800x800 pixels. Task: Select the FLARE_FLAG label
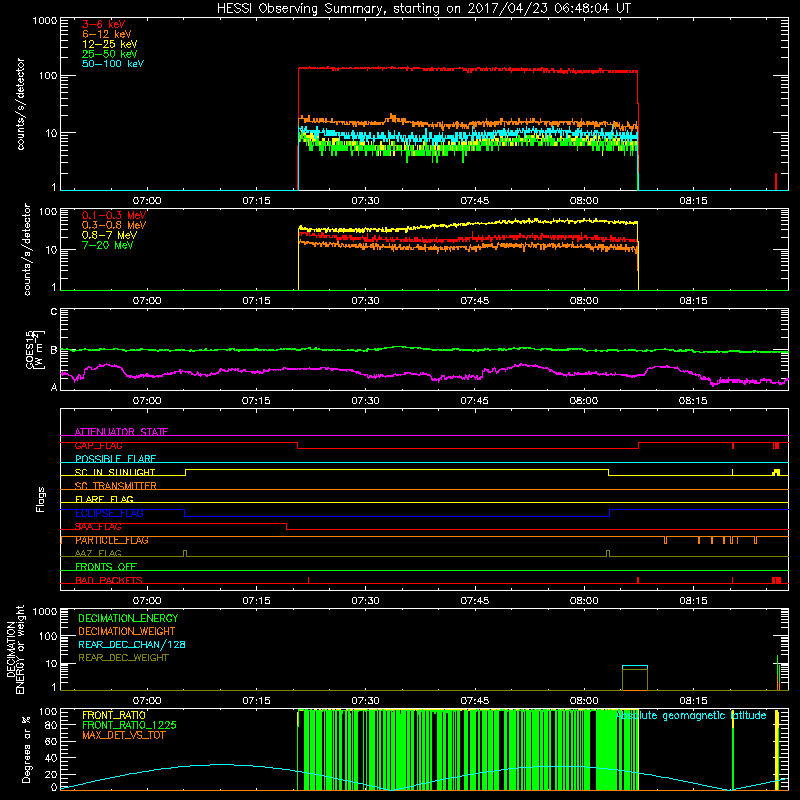(104, 499)
